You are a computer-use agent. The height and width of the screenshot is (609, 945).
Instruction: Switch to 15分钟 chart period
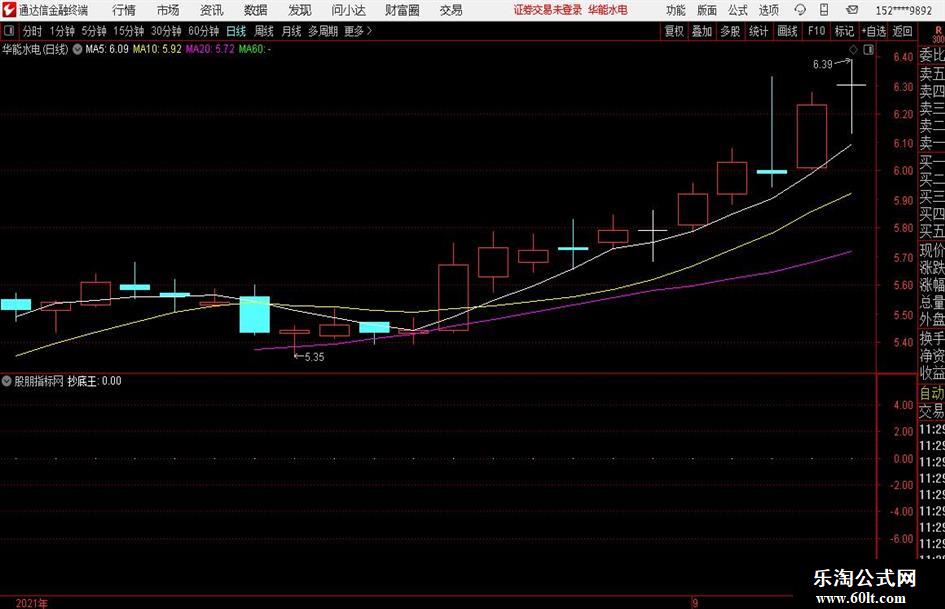[128, 31]
